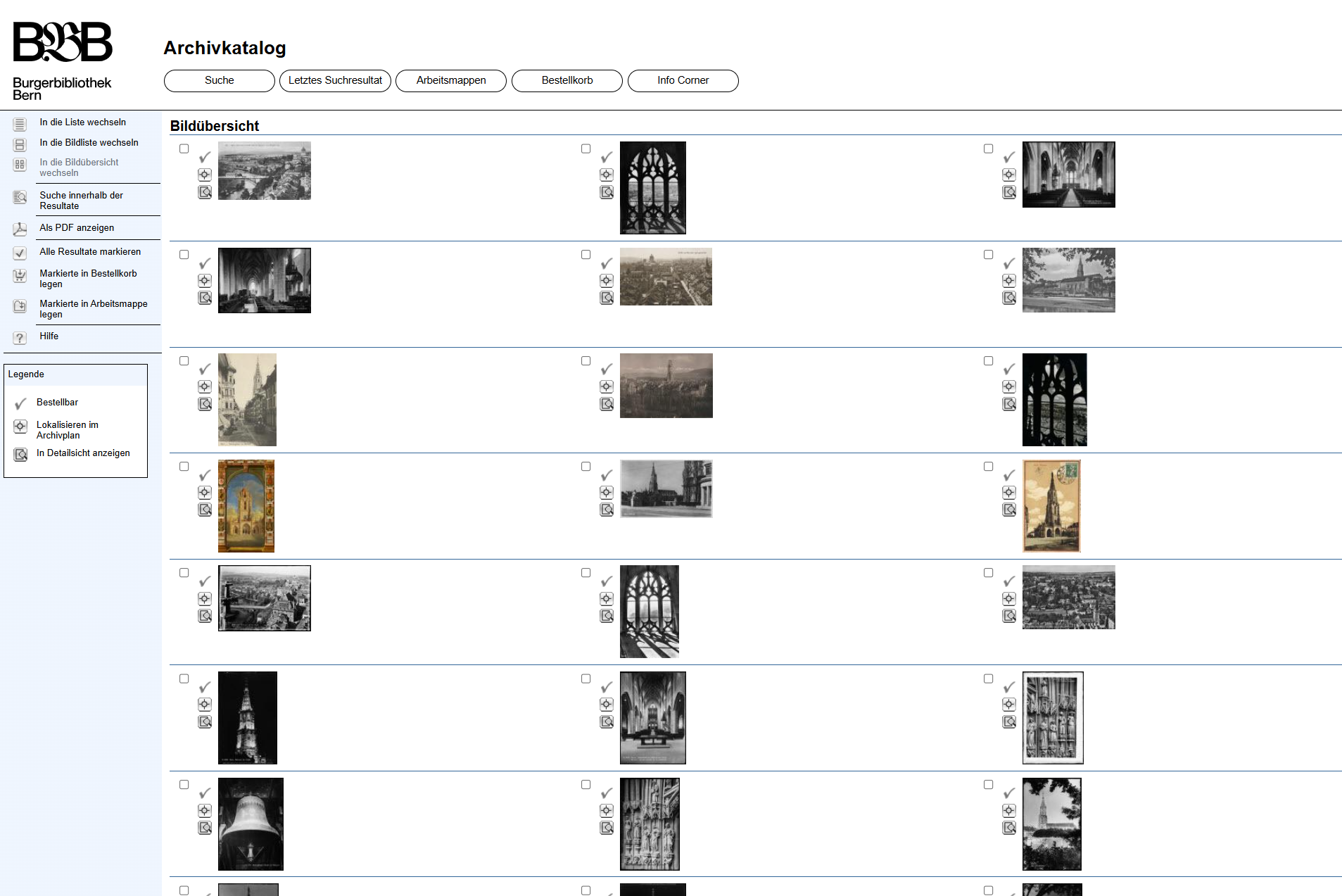Locate the first aerial city photo in the archive plan

[204, 175]
